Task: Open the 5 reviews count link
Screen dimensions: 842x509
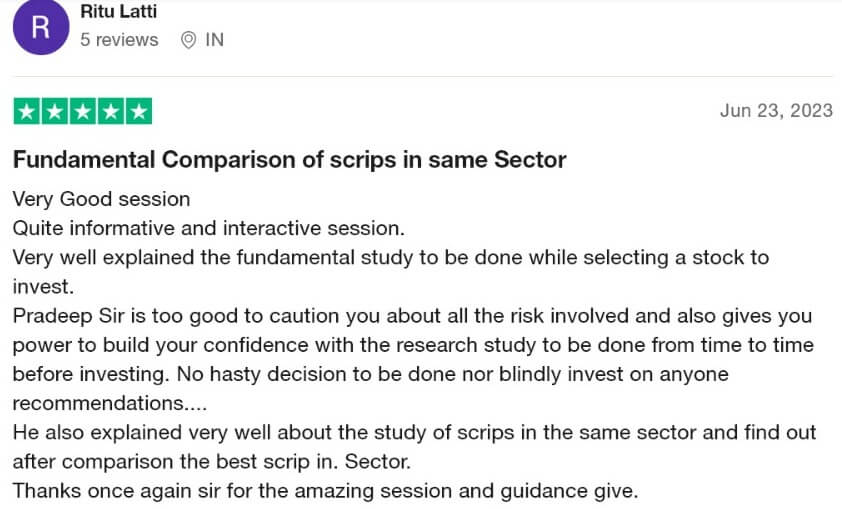Action: click(119, 40)
